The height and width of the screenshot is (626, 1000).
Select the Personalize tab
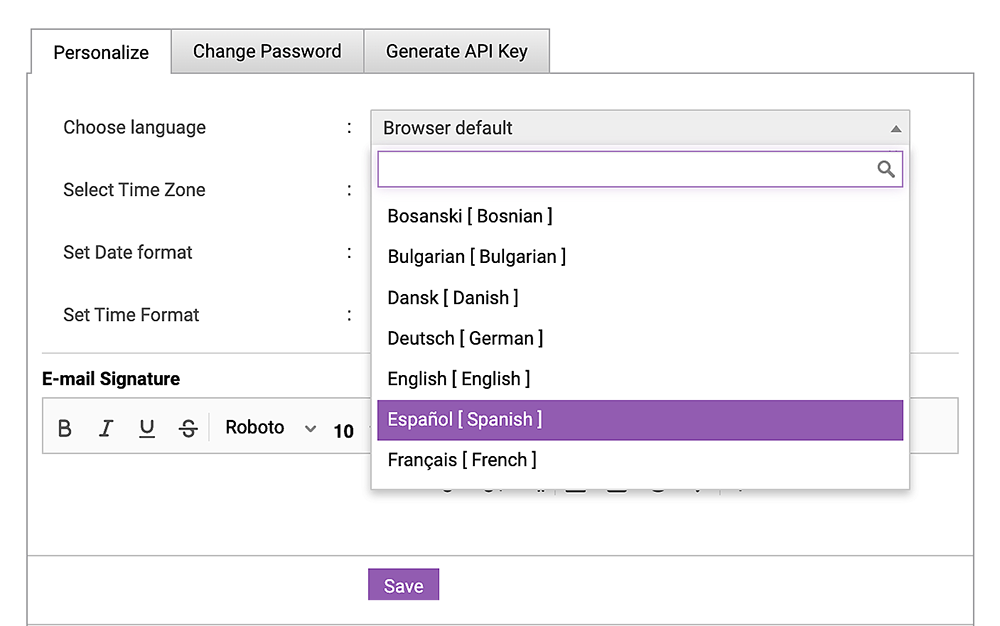(100, 52)
